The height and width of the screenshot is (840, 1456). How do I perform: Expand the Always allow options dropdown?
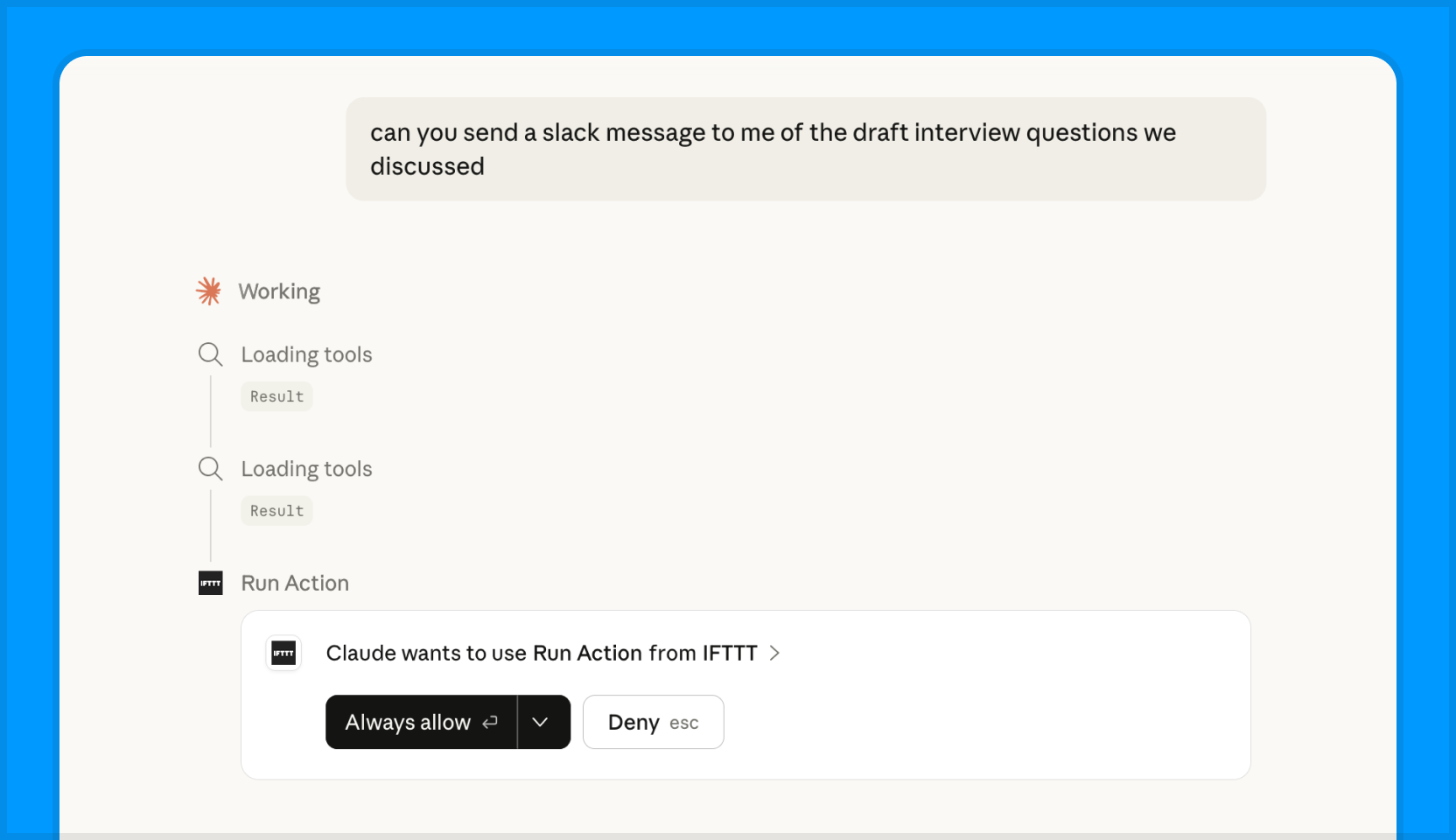pos(541,722)
